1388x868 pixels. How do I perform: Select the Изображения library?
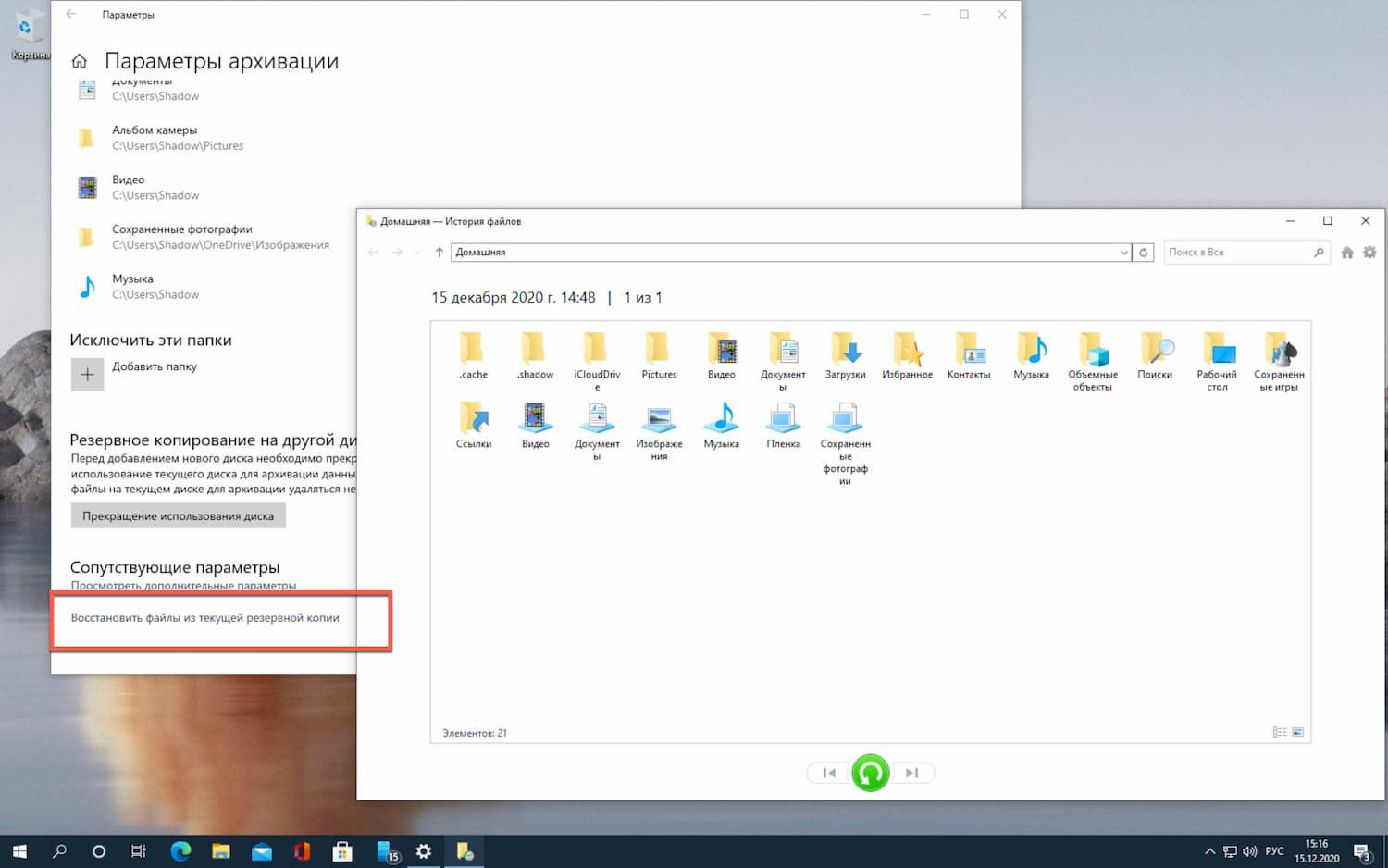click(659, 430)
